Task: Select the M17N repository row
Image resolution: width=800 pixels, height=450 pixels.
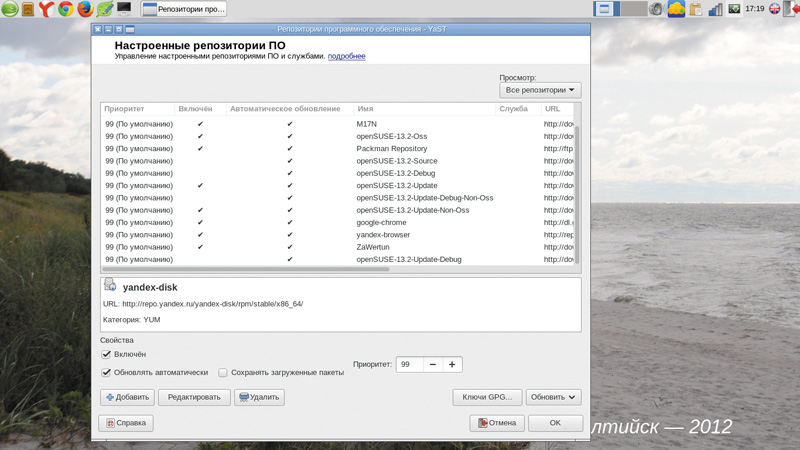Action: pos(338,124)
